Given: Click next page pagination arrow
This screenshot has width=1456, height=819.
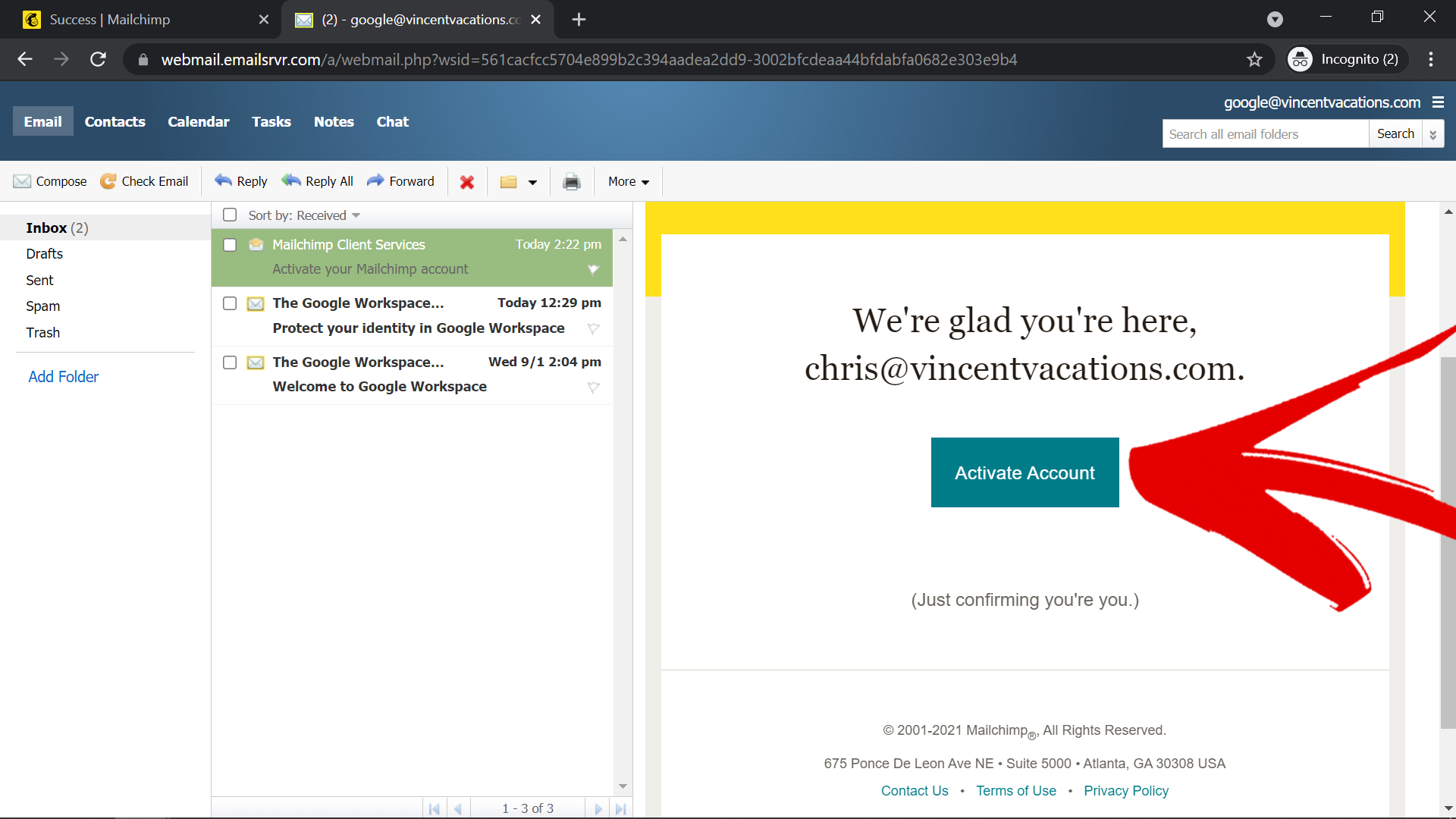Looking at the screenshot, I should (598, 808).
